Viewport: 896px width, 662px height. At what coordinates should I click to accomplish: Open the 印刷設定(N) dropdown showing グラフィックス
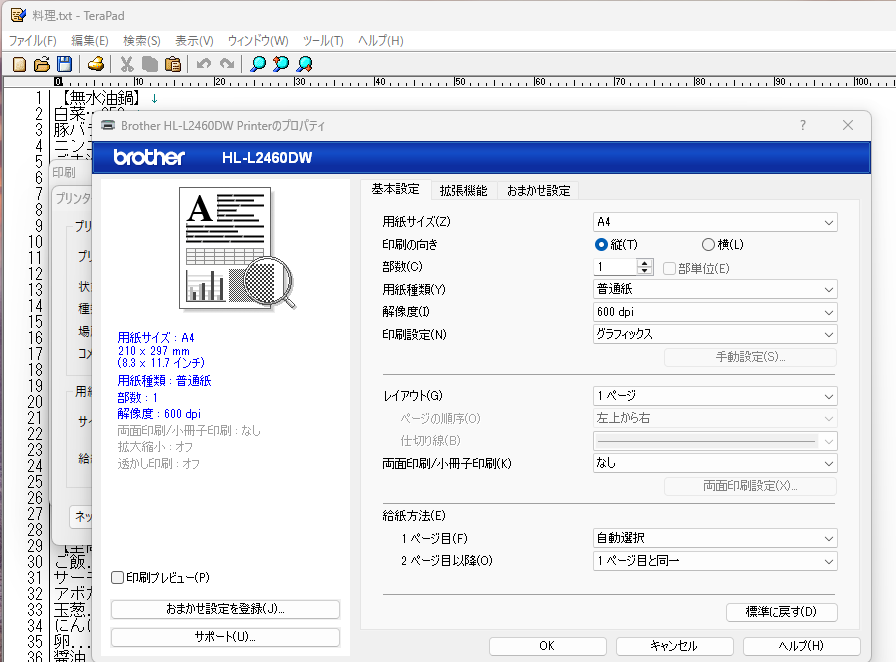tap(715, 334)
